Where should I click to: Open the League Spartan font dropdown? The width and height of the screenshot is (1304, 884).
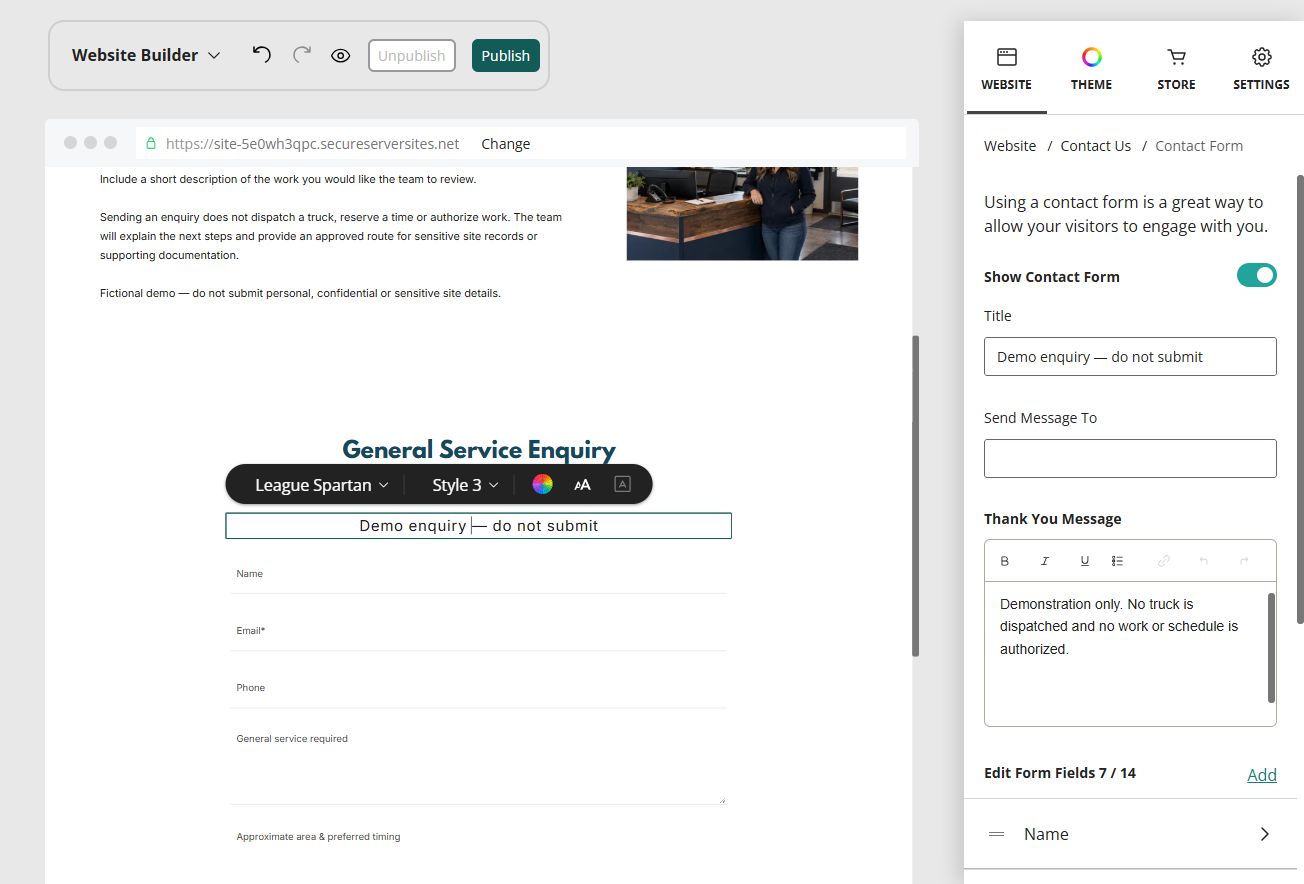coord(322,485)
